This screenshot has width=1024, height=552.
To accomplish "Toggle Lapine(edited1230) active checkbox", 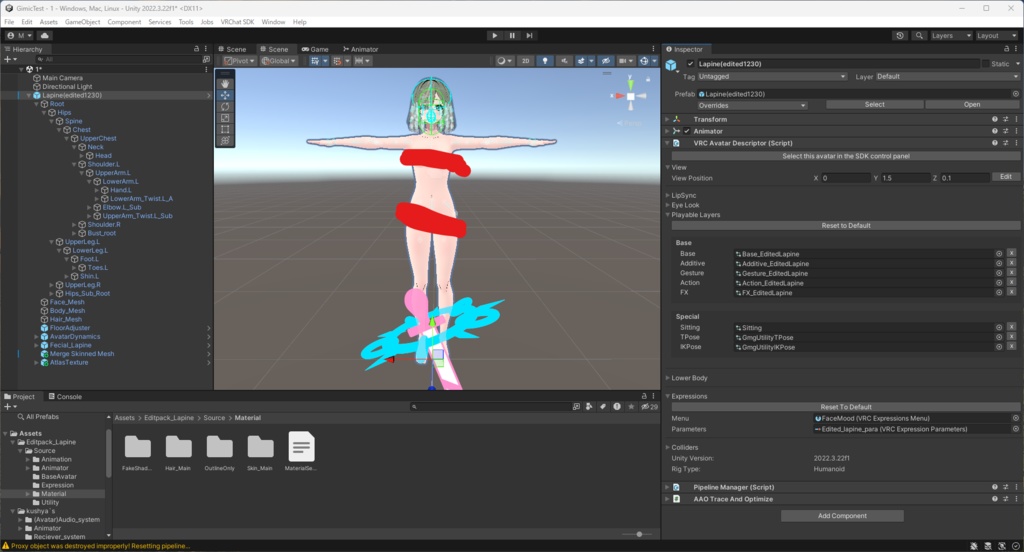I will click(x=690, y=63).
